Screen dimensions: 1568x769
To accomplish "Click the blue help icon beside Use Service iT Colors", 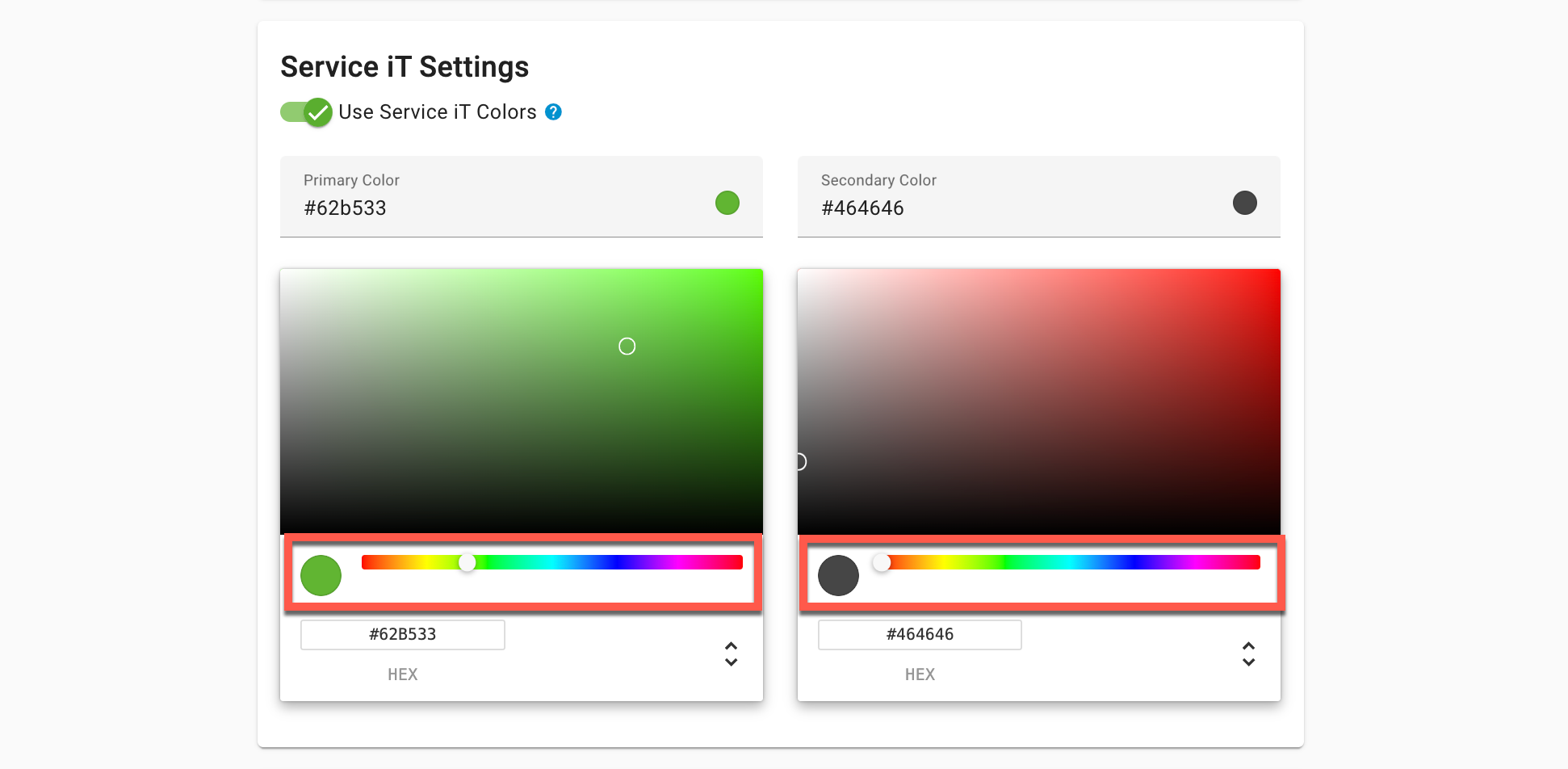I will click(x=554, y=111).
